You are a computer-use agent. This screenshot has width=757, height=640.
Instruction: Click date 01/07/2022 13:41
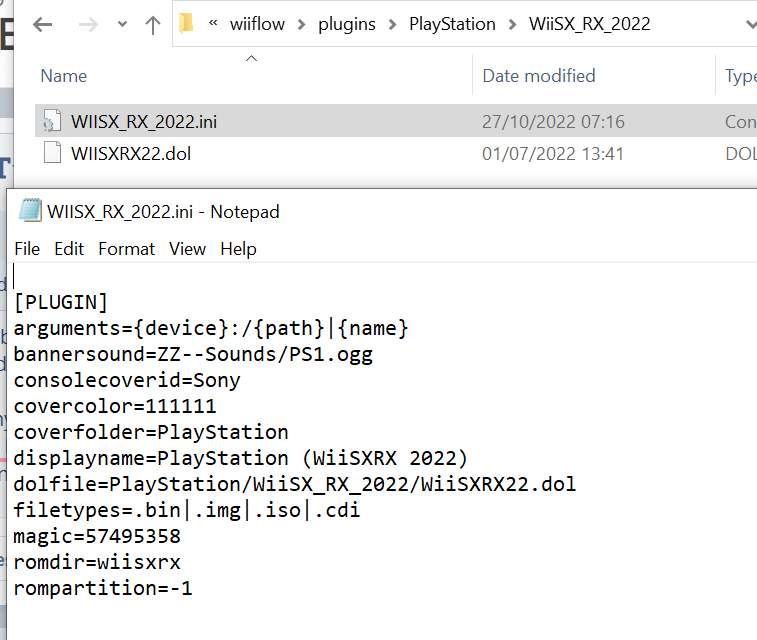point(553,154)
